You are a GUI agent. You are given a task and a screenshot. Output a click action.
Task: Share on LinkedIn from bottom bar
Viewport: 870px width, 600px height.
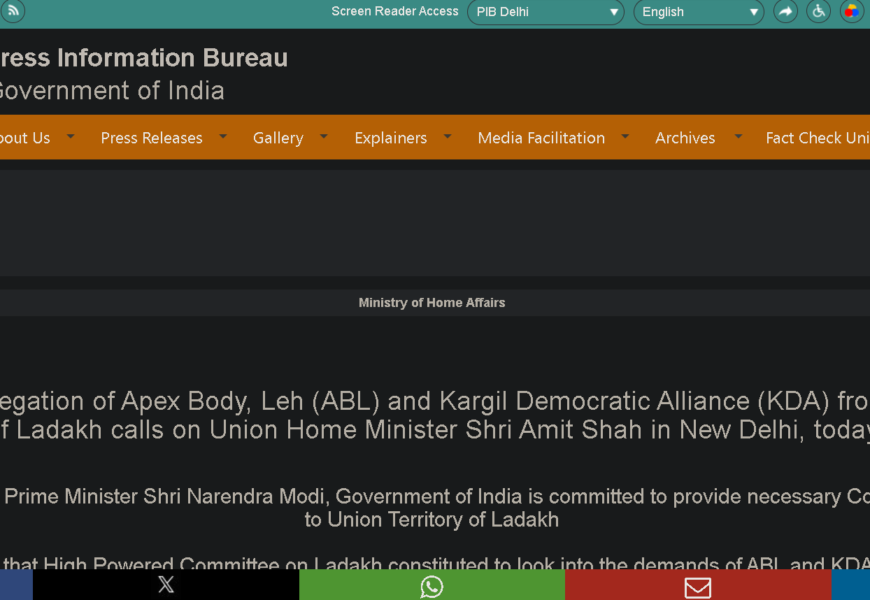pos(851,586)
